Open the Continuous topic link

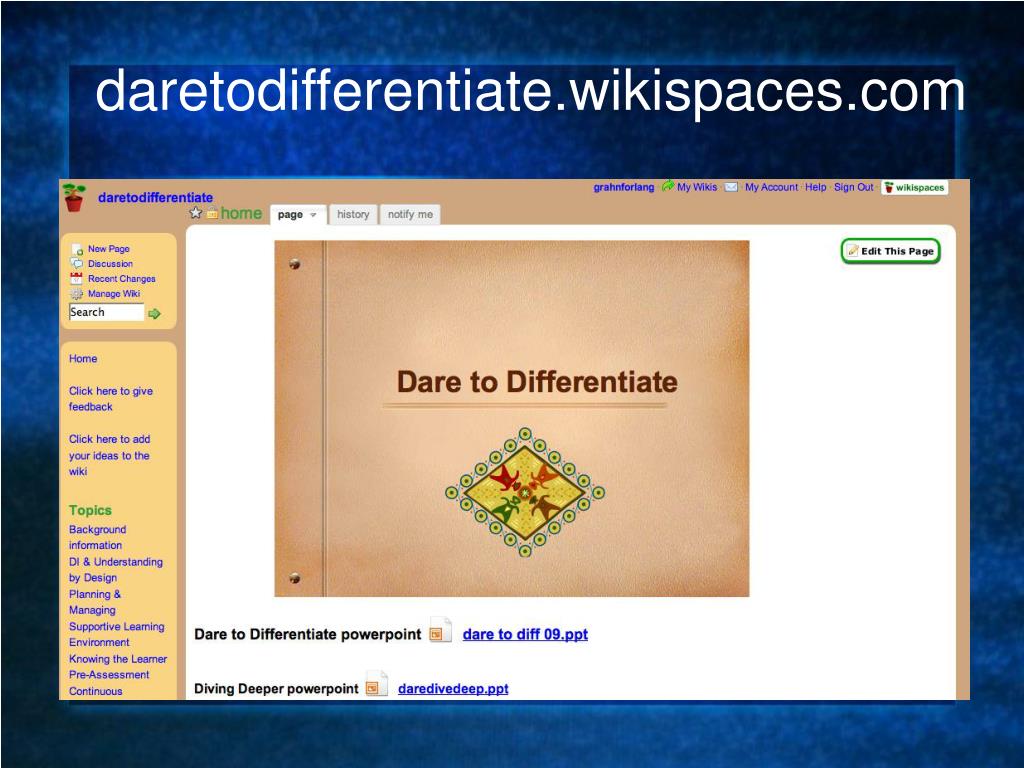(x=96, y=691)
